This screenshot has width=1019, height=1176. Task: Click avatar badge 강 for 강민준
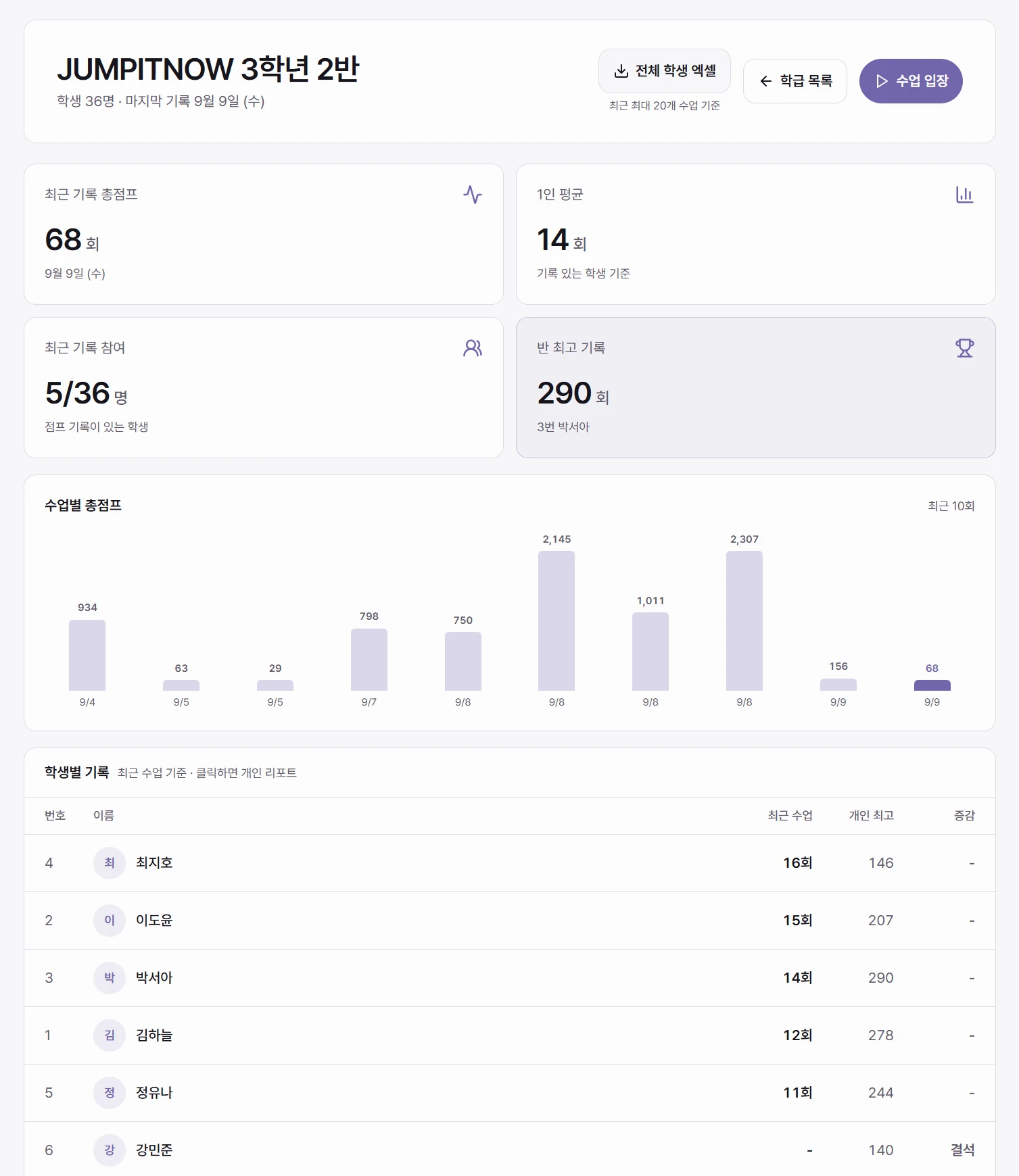(x=110, y=1150)
